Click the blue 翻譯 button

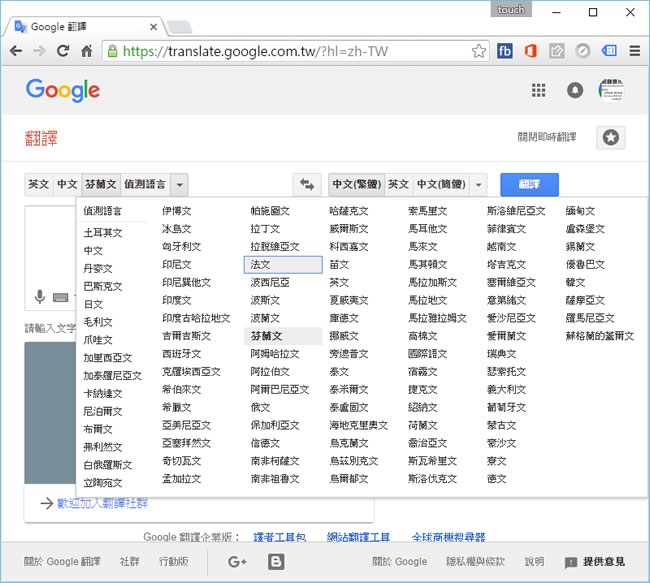[529, 185]
